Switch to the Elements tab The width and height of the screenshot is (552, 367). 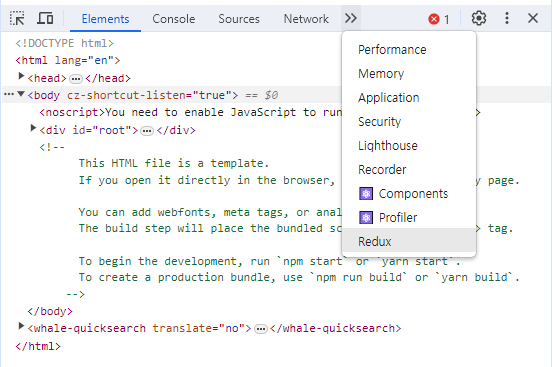pyautogui.click(x=105, y=19)
